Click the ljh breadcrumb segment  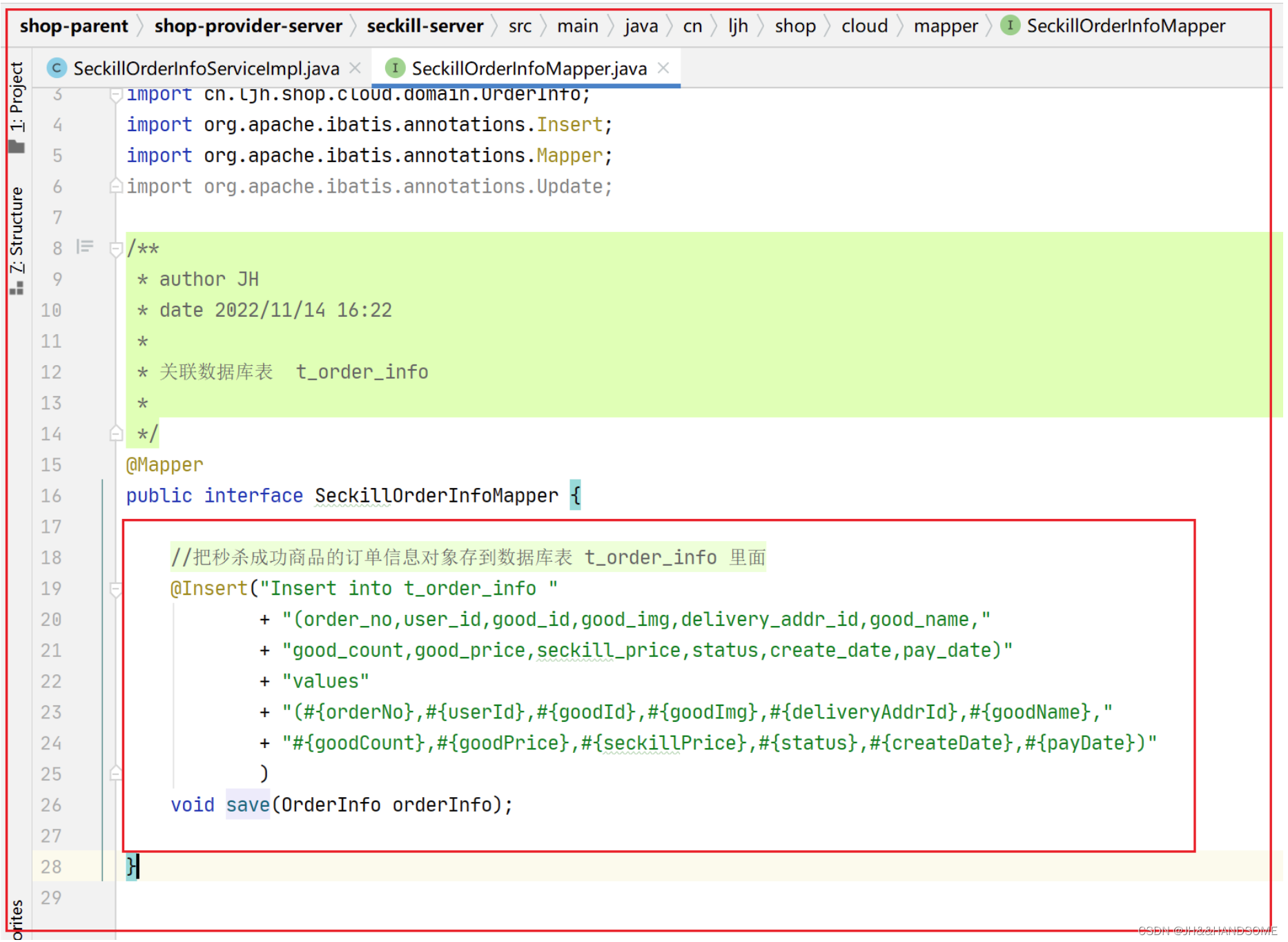738,26
